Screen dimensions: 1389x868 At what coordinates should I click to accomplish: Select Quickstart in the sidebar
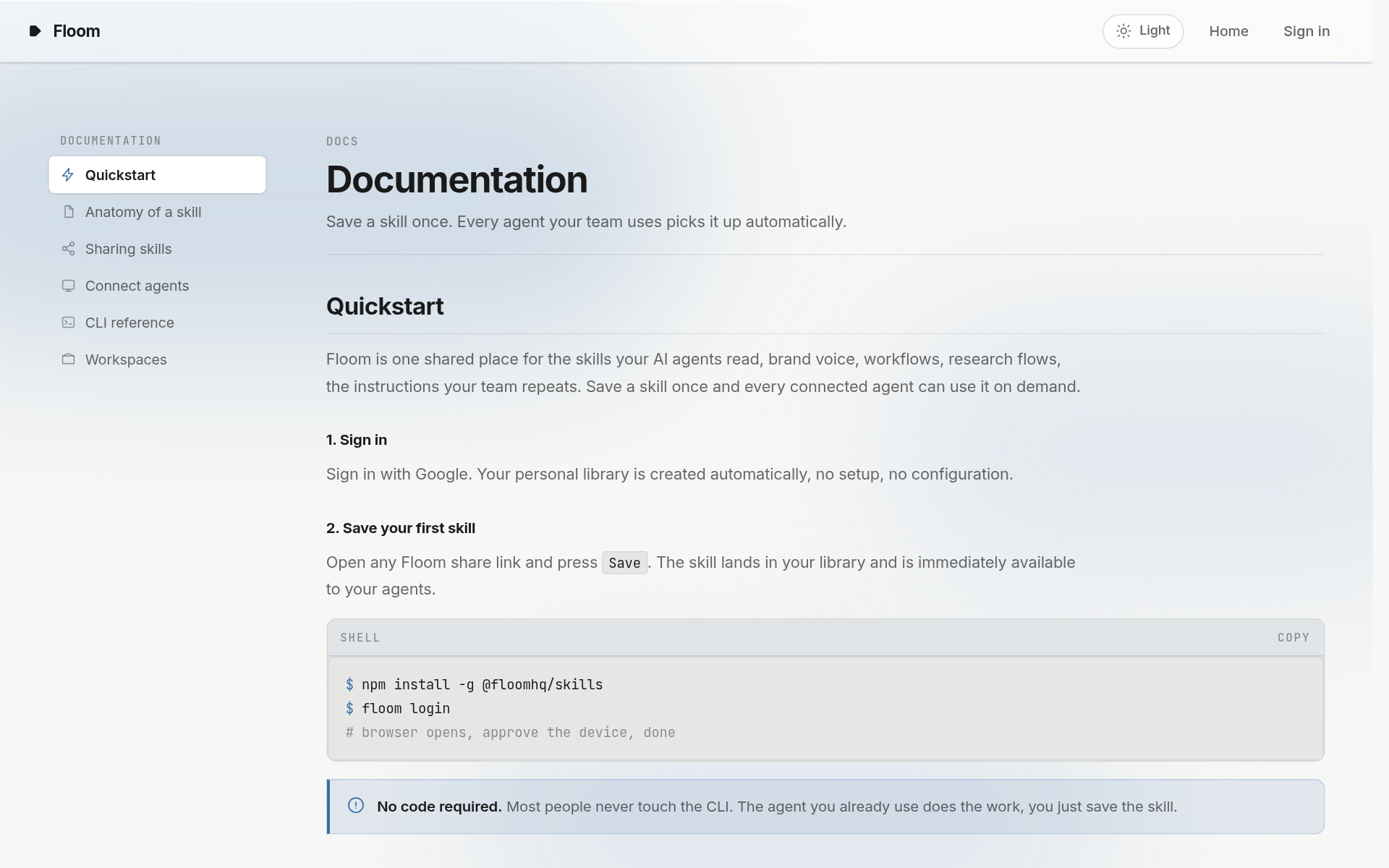click(157, 175)
